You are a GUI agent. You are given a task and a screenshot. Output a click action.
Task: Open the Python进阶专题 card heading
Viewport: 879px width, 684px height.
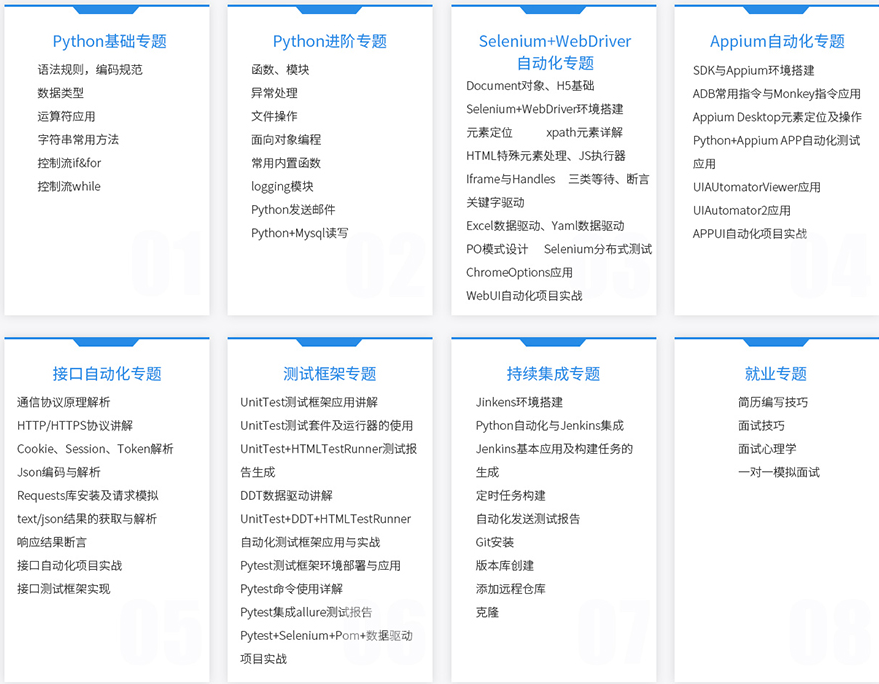tap(330, 41)
